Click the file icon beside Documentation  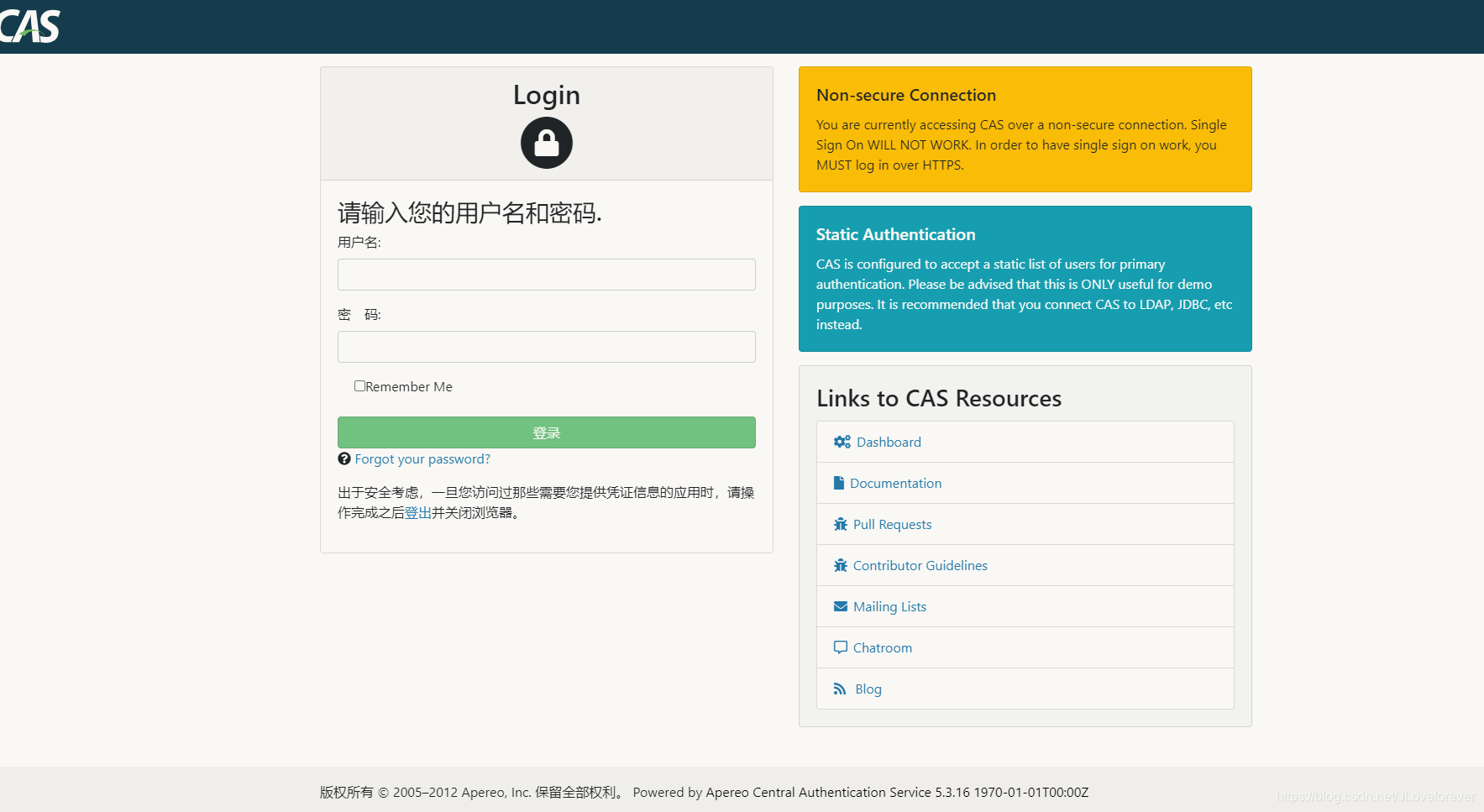[x=838, y=483]
